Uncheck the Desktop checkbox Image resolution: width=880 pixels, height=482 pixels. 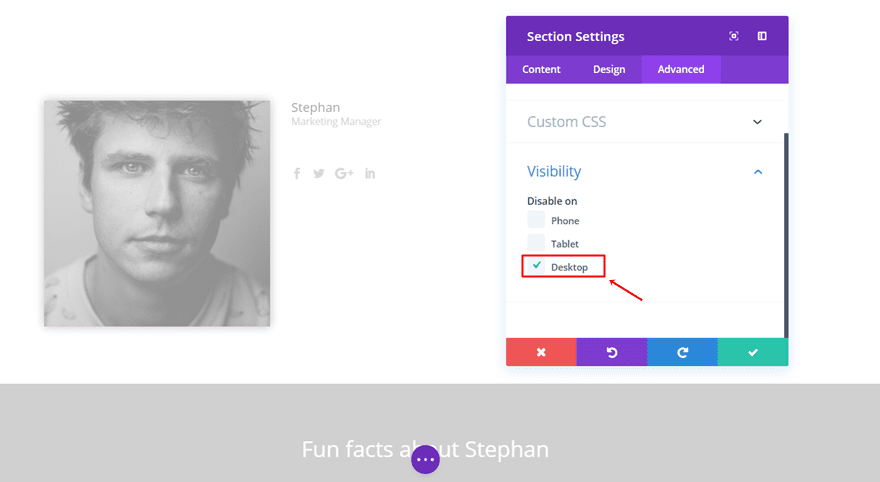pos(537,266)
